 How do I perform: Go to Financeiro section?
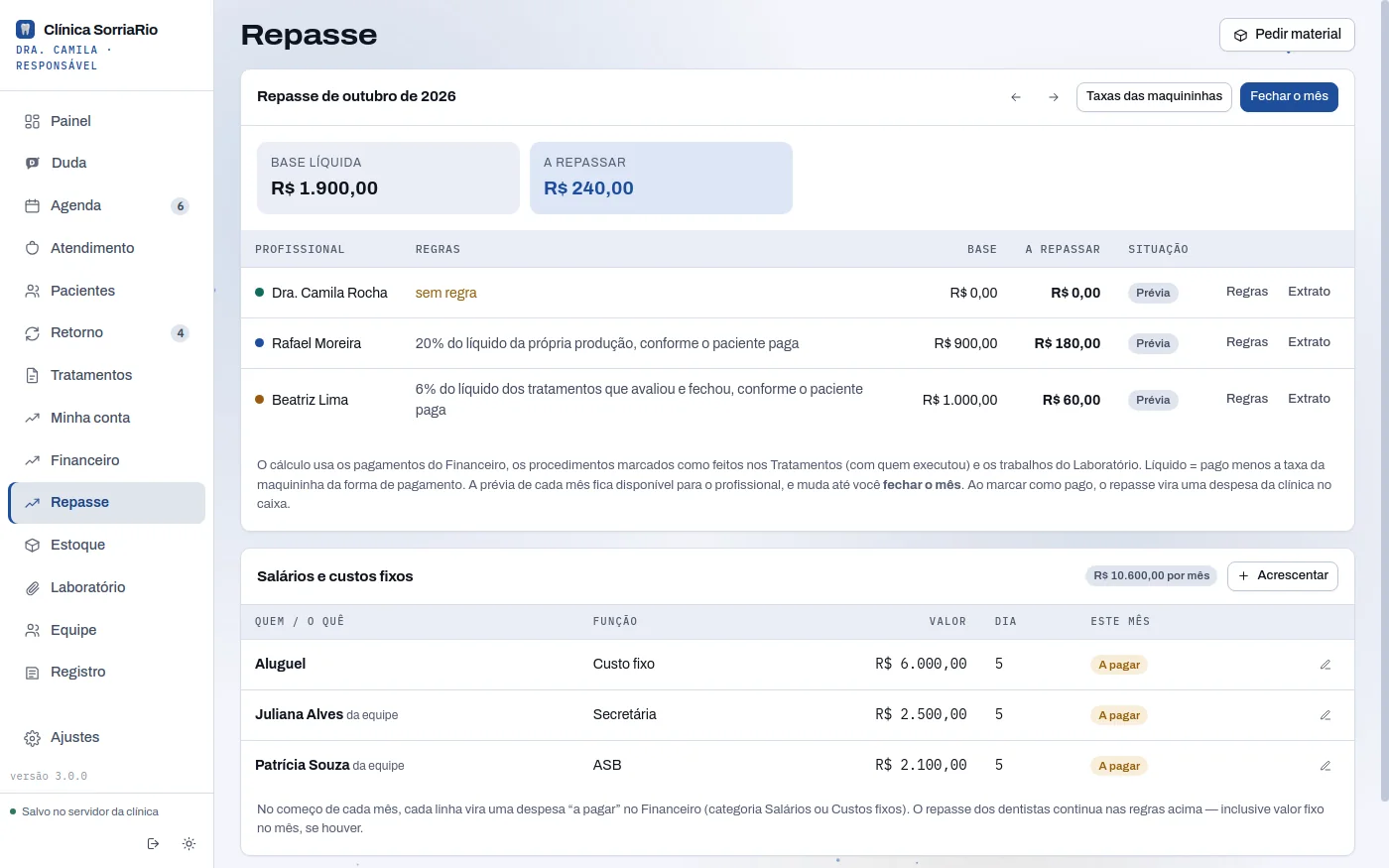point(107,460)
